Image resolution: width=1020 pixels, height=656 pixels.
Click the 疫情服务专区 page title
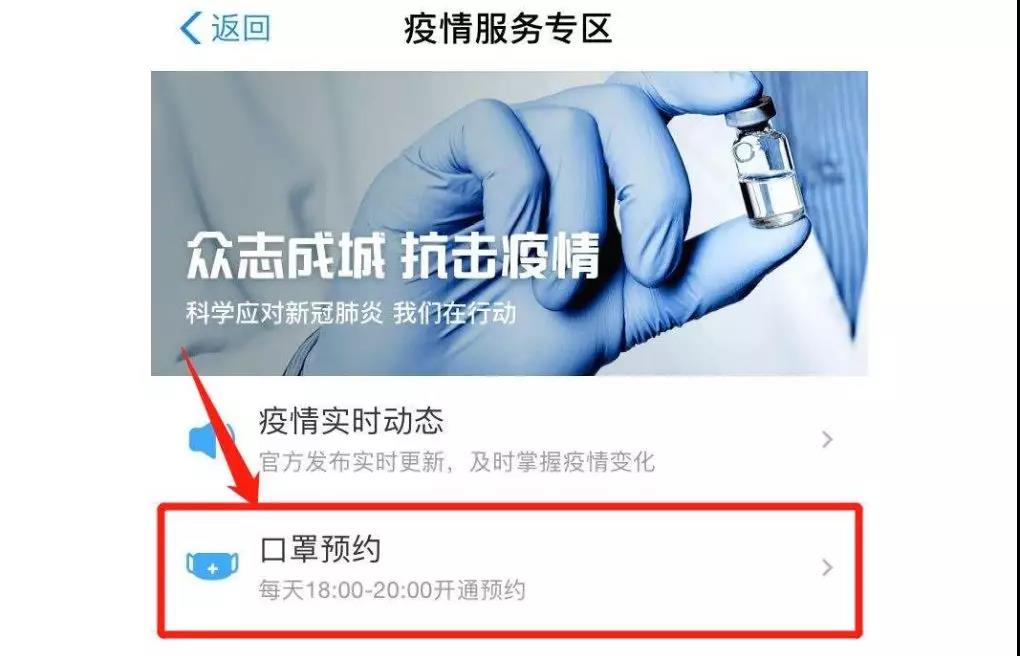[x=508, y=29]
